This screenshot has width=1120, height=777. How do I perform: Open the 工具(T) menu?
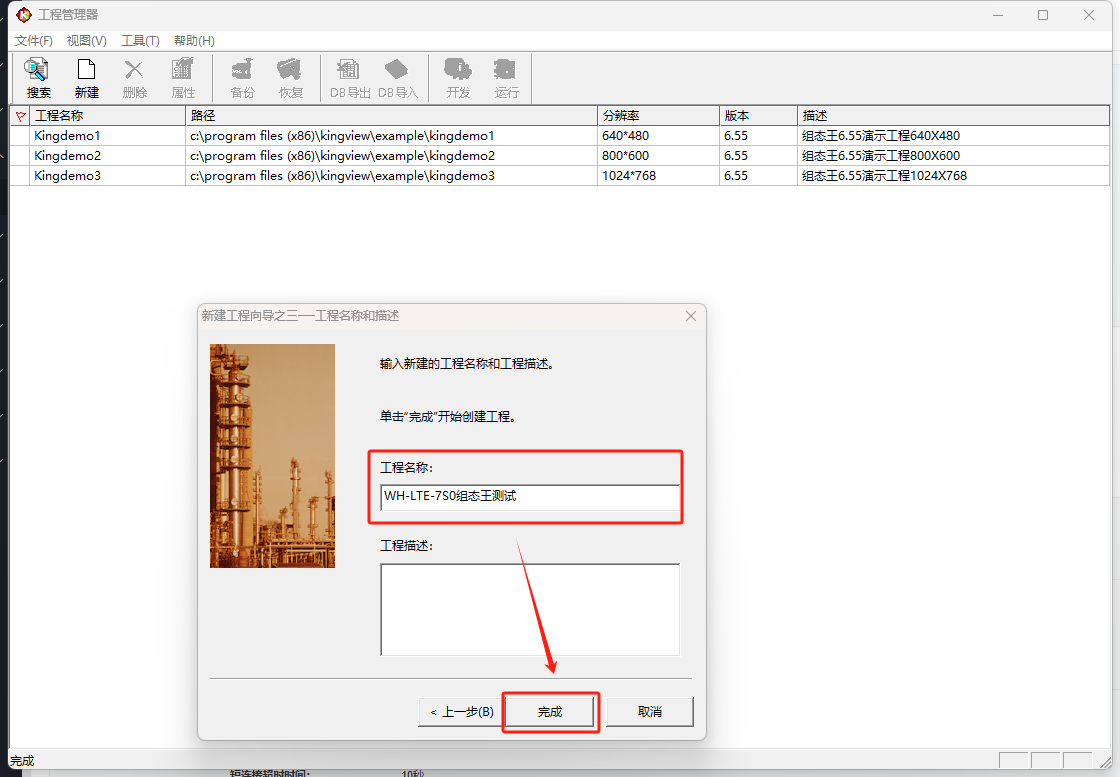140,41
